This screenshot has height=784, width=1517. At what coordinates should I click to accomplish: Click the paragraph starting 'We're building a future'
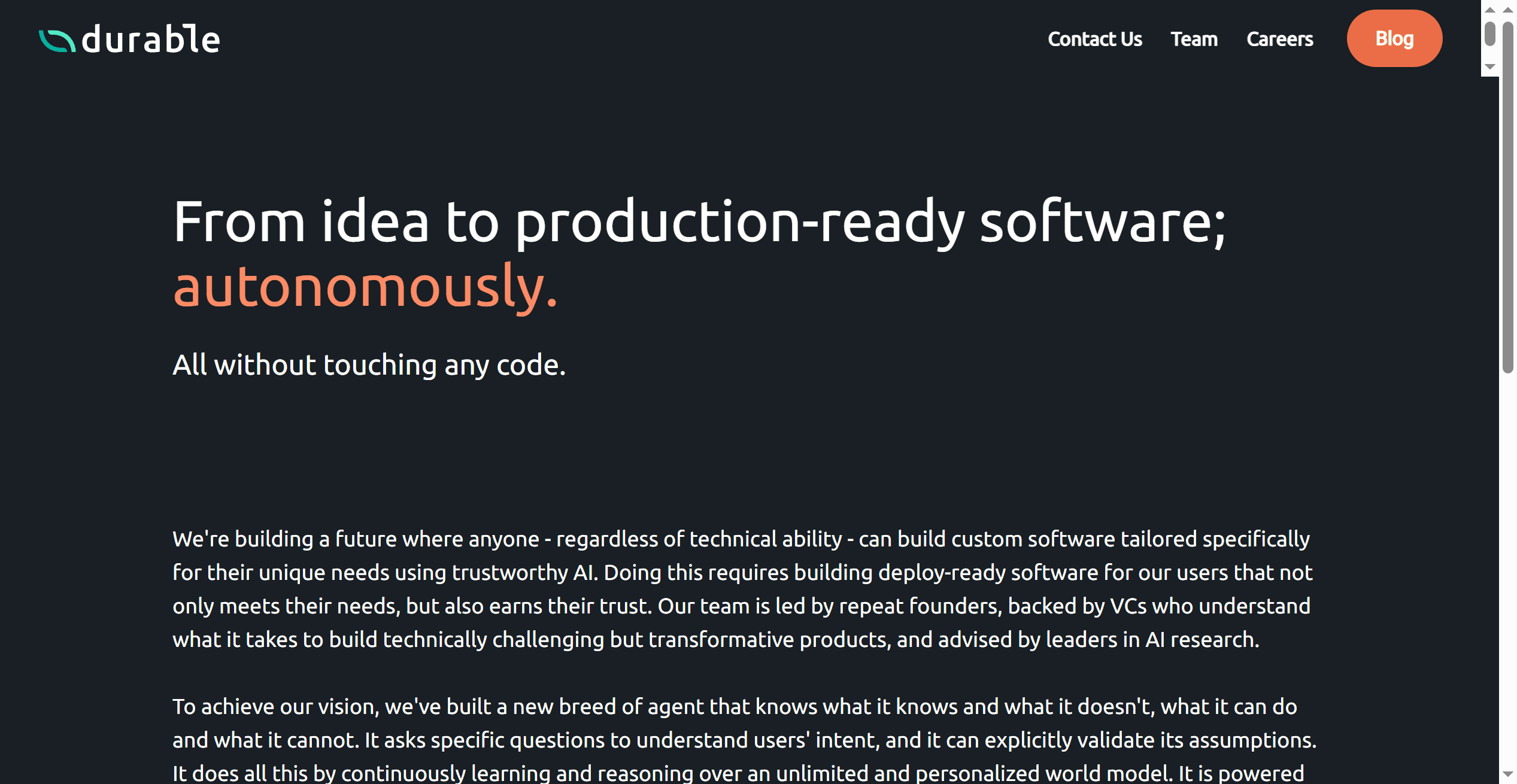(x=742, y=589)
